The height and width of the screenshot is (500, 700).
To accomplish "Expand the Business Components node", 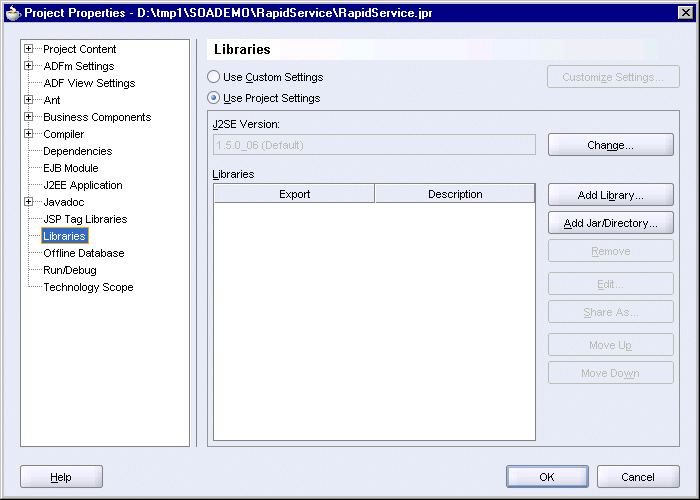I will pyautogui.click(x=29, y=117).
